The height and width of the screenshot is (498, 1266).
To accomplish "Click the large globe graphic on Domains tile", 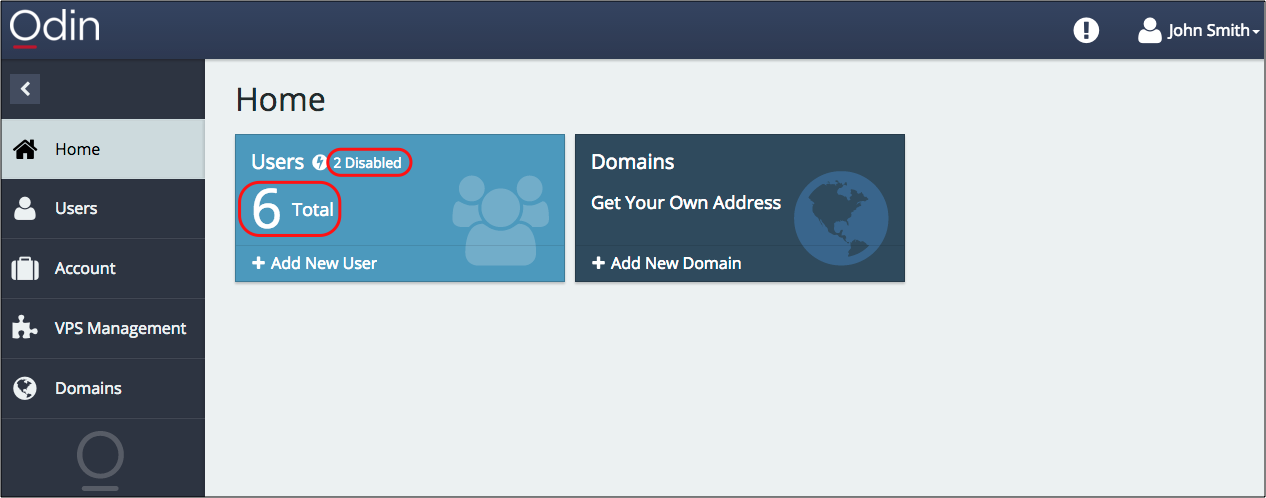I will 840,218.
